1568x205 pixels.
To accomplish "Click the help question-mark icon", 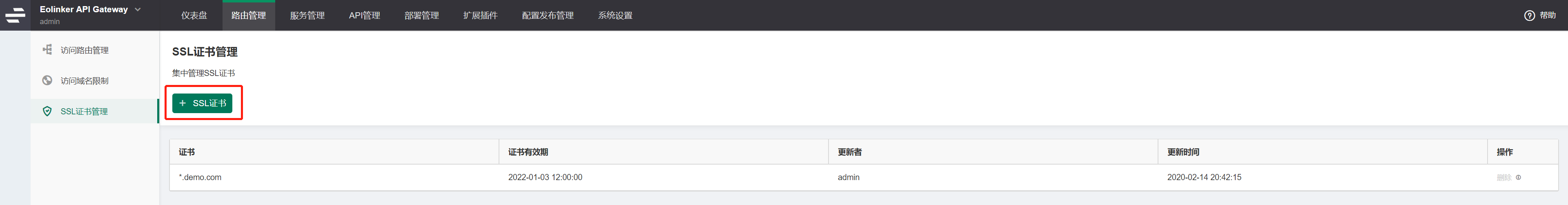I will click(x=1529, y=16).
